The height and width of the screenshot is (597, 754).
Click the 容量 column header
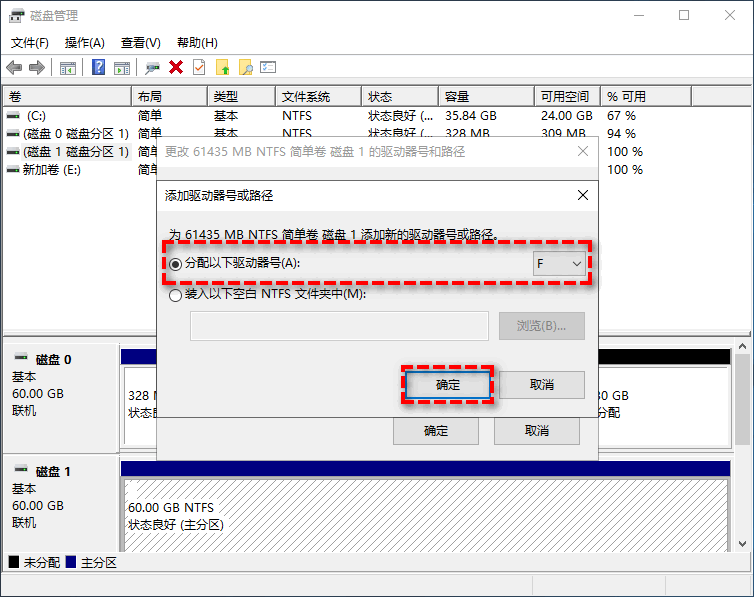coord(457,97)
